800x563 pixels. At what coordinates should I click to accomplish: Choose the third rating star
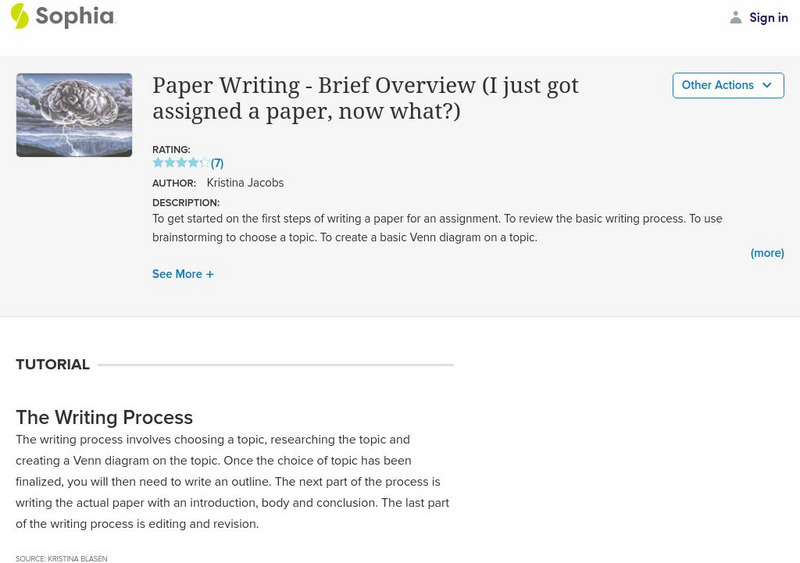tap(181, 163)
